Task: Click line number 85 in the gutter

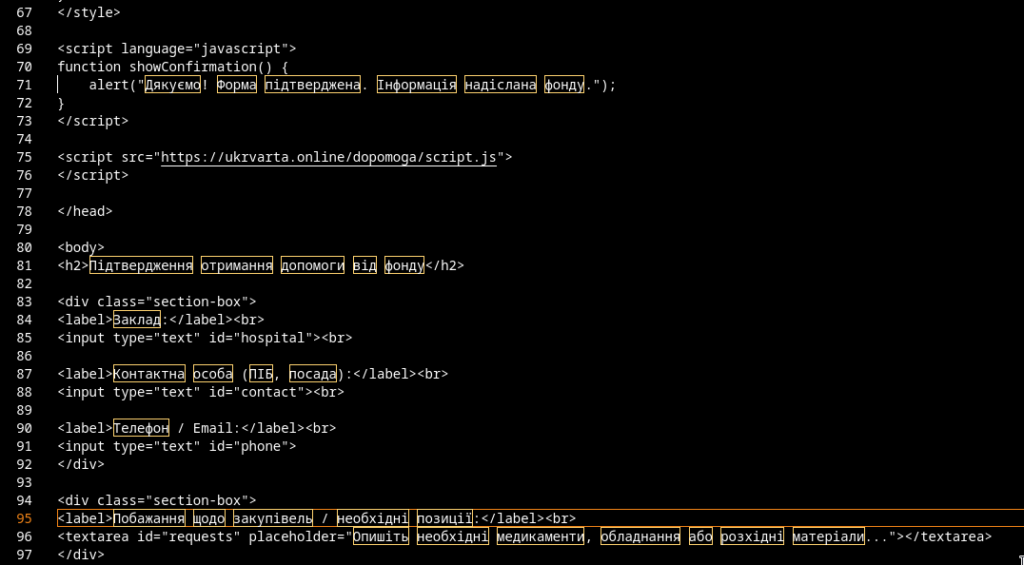Action: click(x=24, y=338)
